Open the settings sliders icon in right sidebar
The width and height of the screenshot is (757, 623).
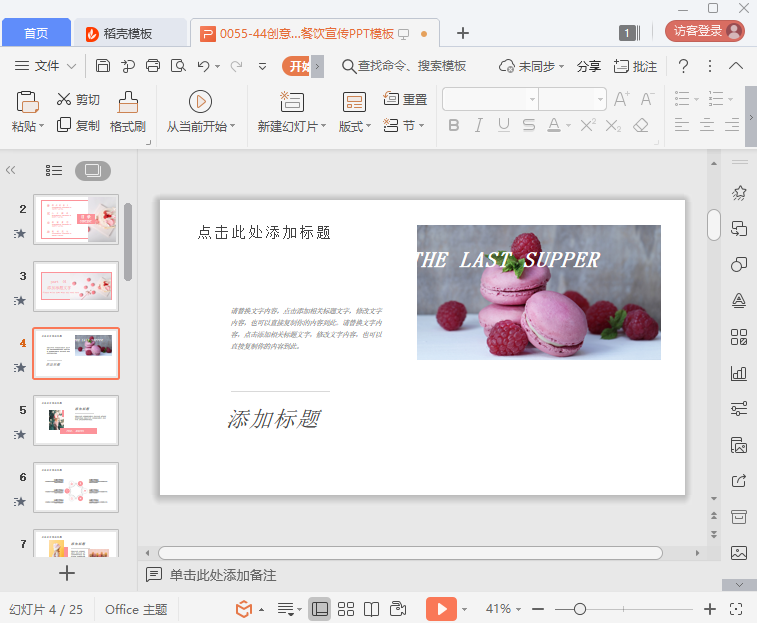pos(739,409)
